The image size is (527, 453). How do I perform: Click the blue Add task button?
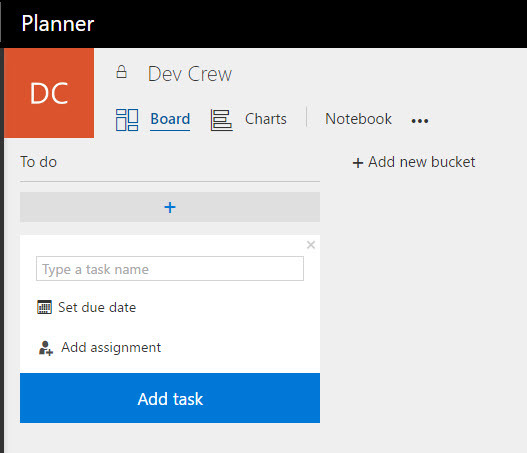click(x=170, y=398)
